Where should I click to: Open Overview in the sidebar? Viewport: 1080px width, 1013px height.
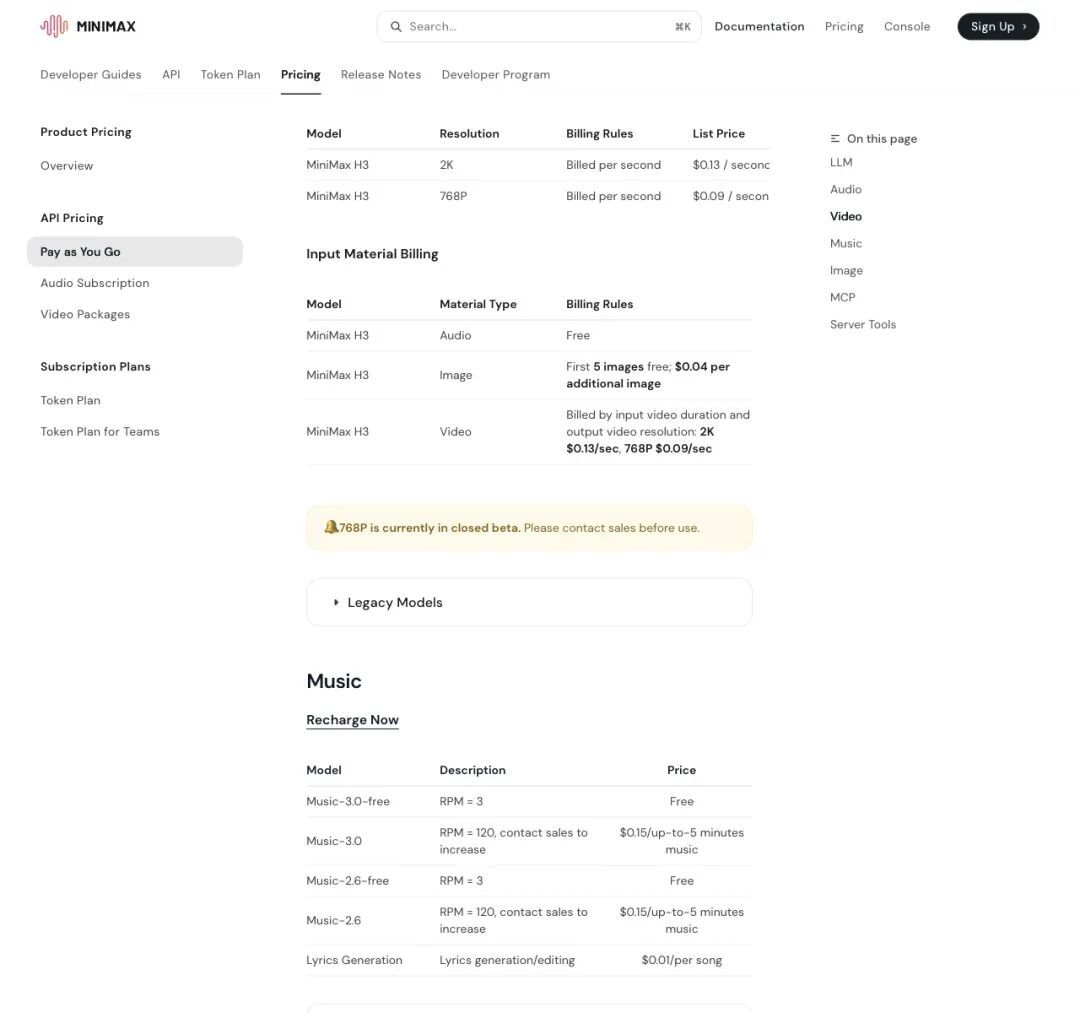tap(67, 165)
